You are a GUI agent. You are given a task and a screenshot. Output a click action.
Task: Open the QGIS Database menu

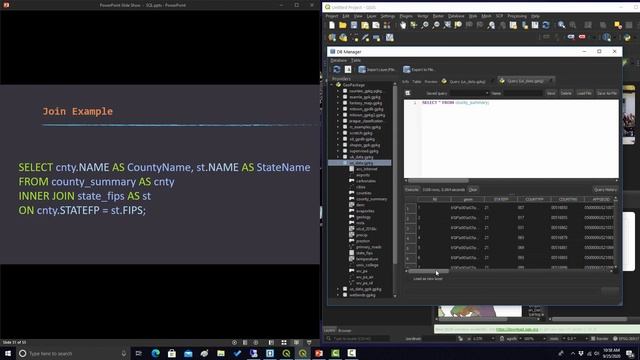[456, 16]
